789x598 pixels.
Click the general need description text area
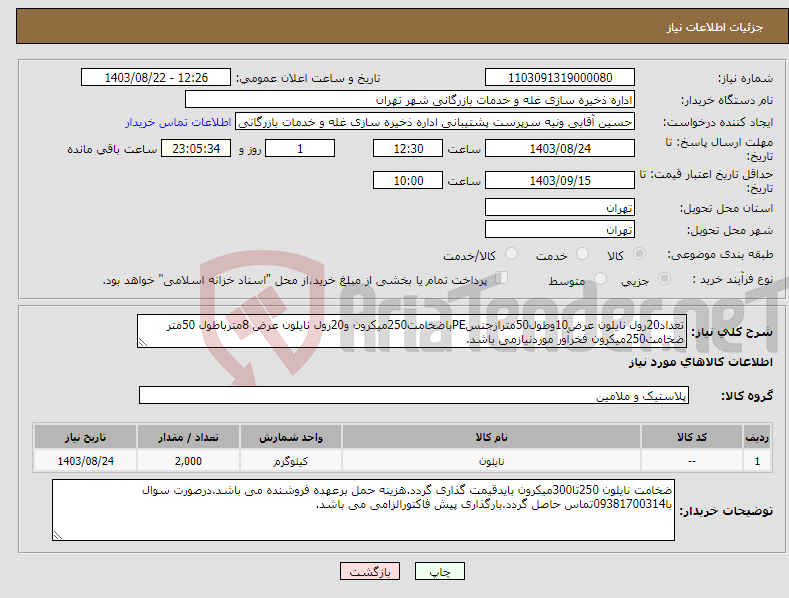(412, 331)
